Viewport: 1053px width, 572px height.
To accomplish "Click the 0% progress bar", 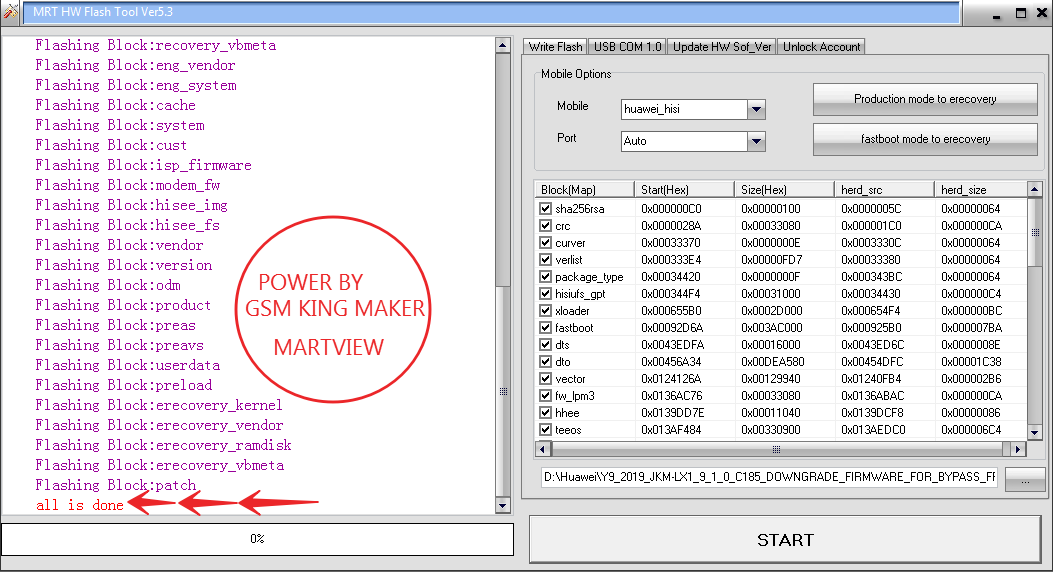I will (x=257, y=539).
